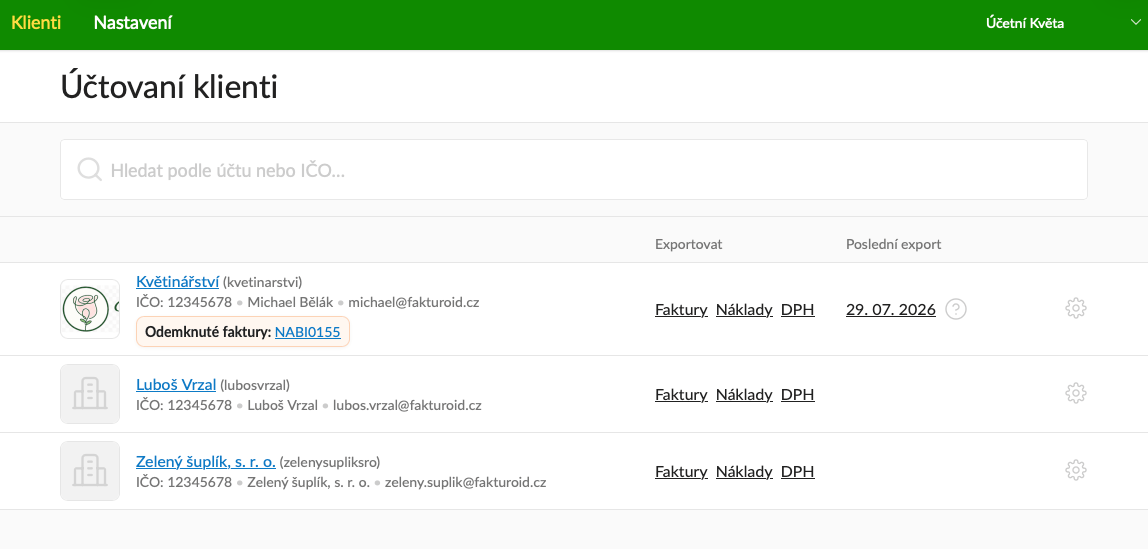1148x549 pixels.
Task: Click the Květinářství rose logo thumbnail
Action: click(x=90, y=309)
